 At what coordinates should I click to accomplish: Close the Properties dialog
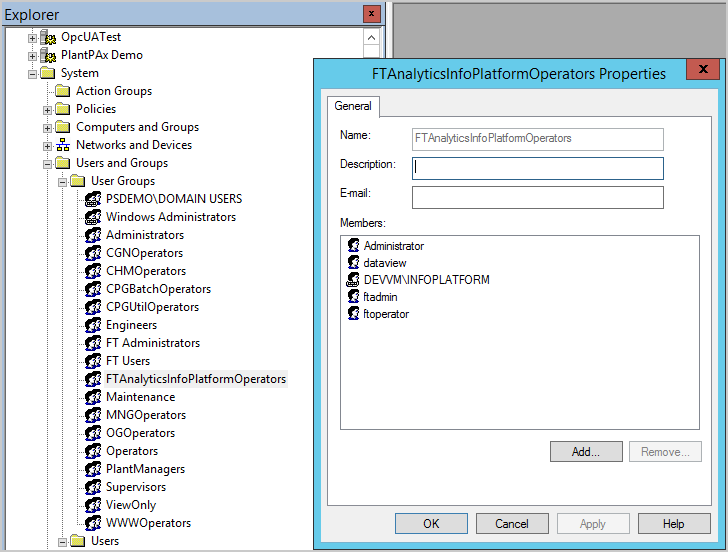[703, 69]
